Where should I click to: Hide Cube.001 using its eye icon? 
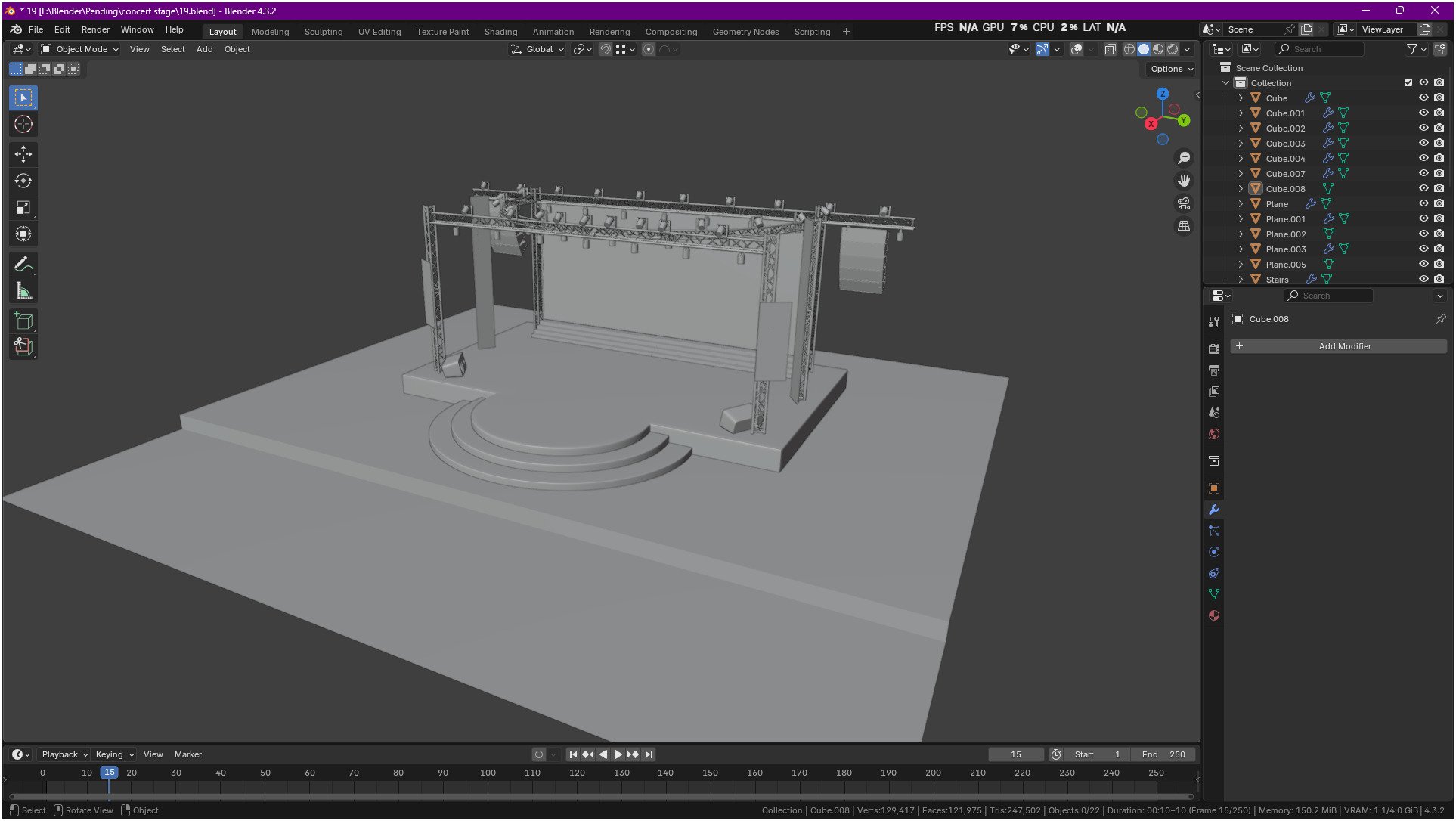pos(1423,113)
